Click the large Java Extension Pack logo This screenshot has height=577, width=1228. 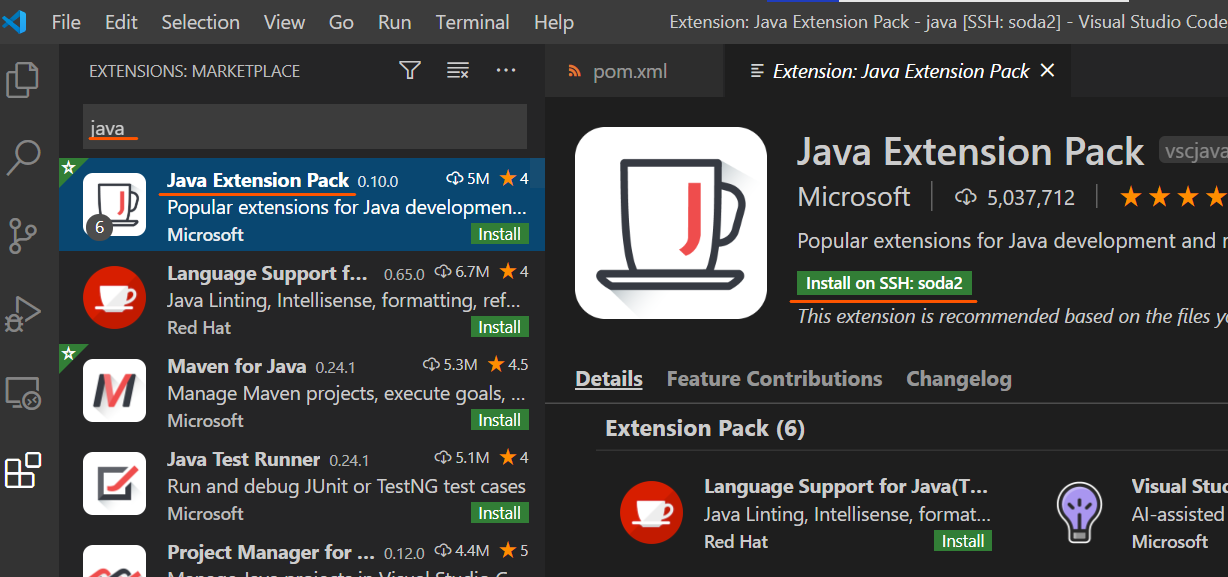tap(671, 223)
